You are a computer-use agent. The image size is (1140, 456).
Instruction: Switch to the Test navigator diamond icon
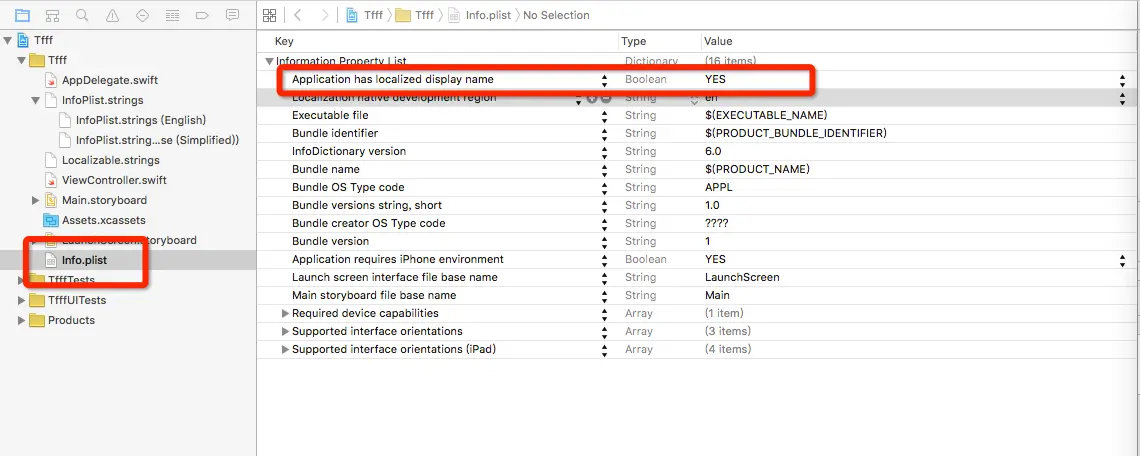click(x=142, y=15)
